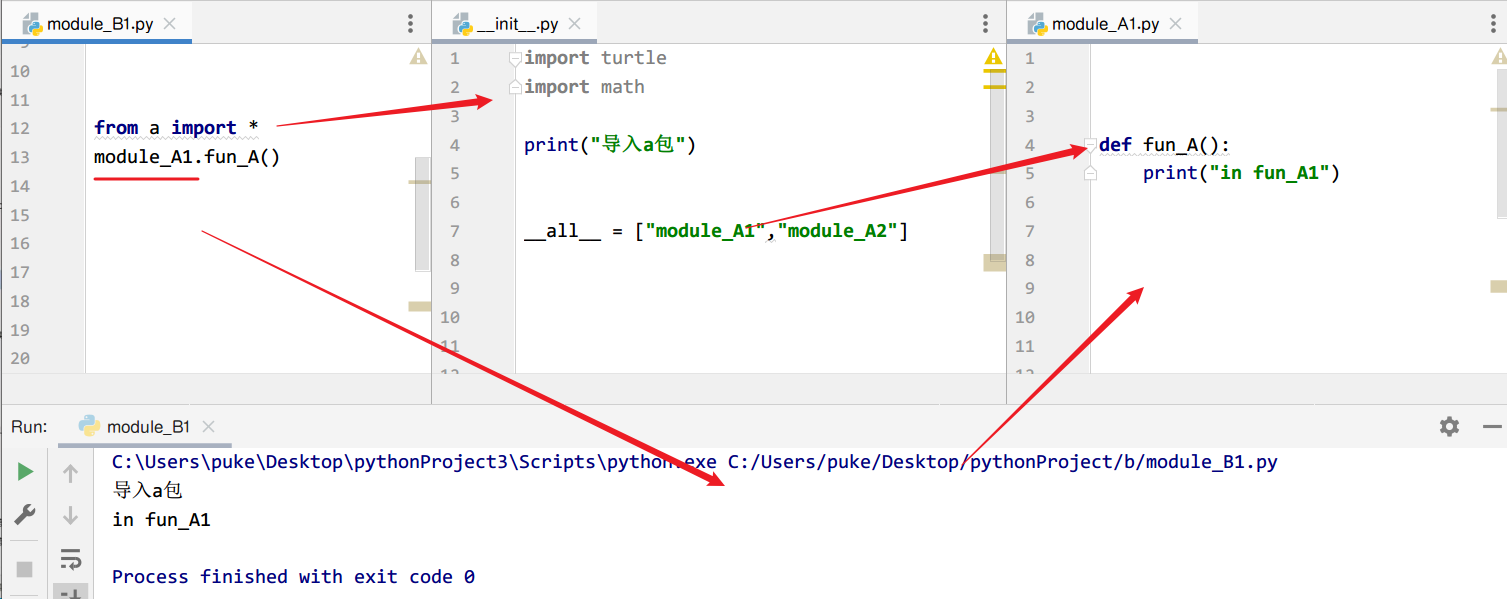Click module_B1.py file path in console output
The height and width of the screenshot is (599, 1507).
click(x=1002, y=462)
